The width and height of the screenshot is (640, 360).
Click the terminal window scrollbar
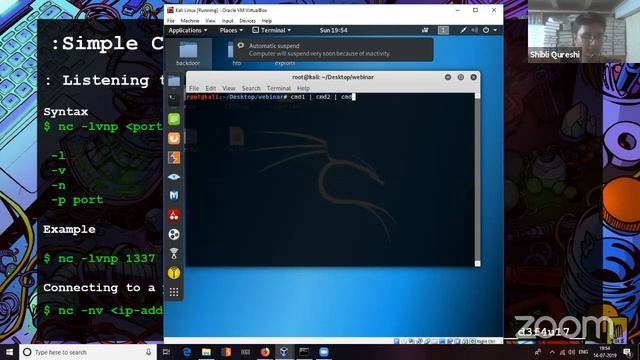pyautogui.click(x=477, y=180)
